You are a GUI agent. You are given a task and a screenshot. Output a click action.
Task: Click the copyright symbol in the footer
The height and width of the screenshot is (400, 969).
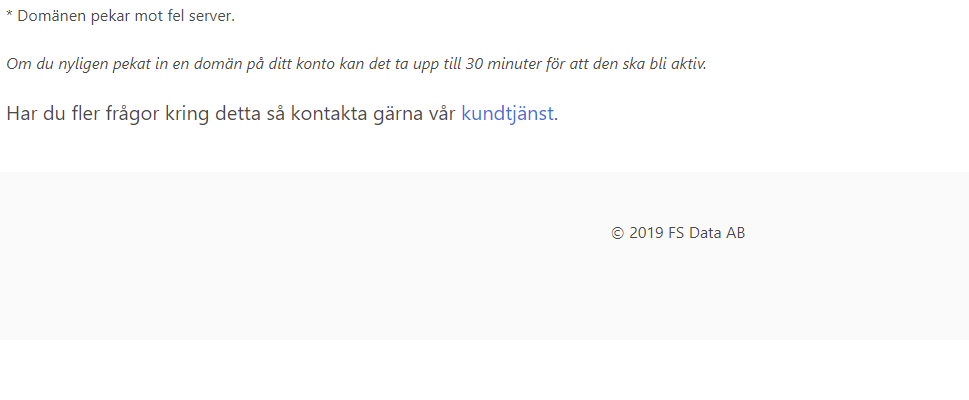click(617, 233)
